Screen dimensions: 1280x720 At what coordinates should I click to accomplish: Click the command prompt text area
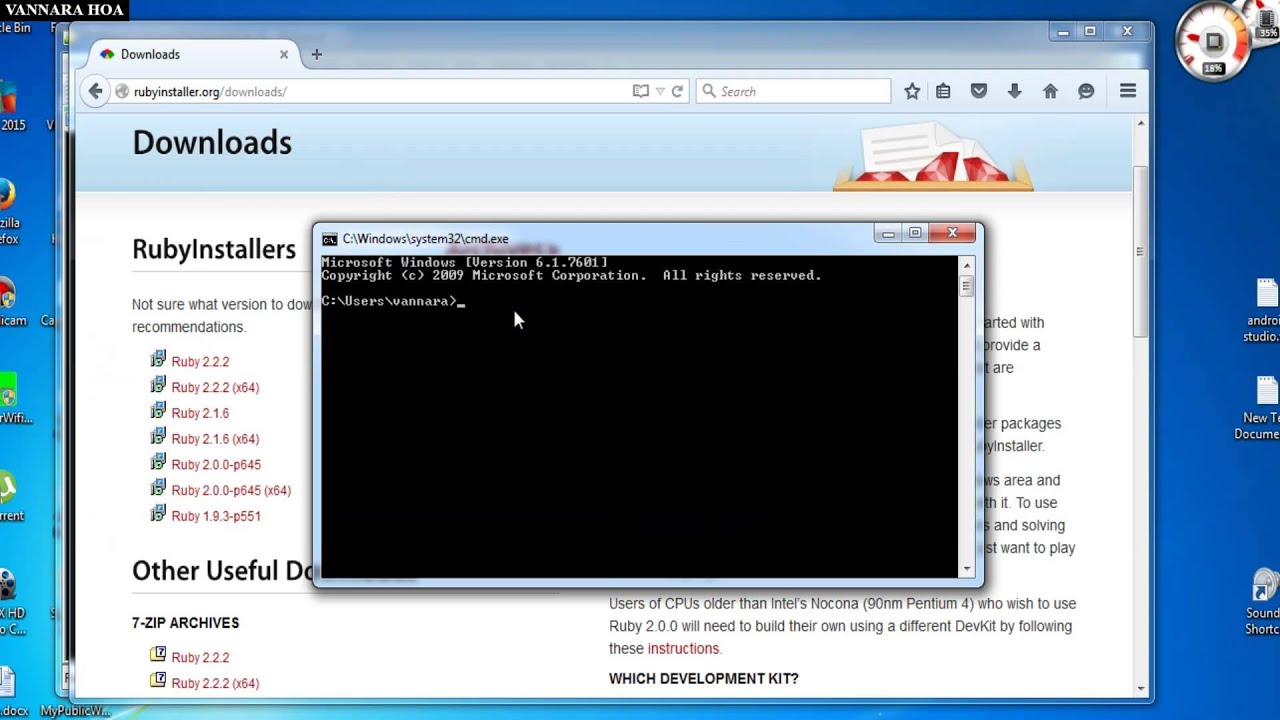(639, 417)
